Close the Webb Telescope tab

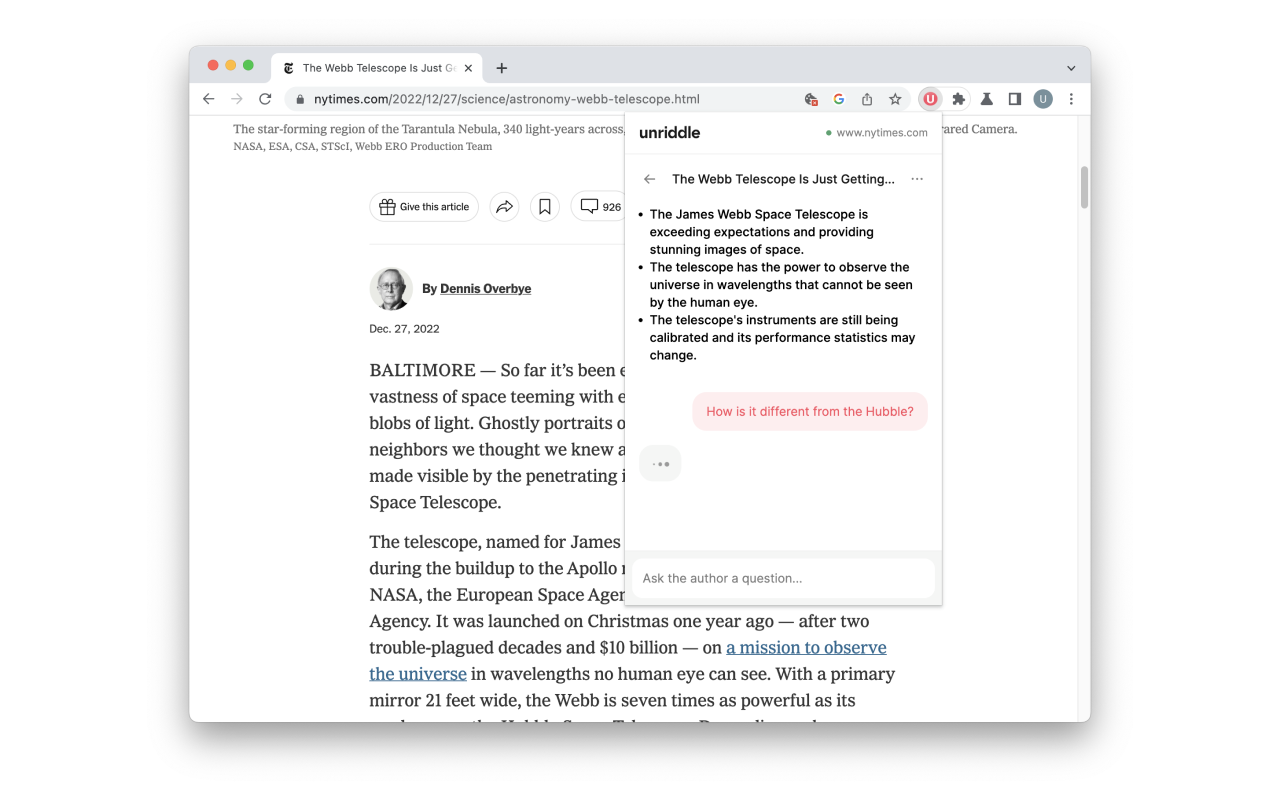coord(468,68)
